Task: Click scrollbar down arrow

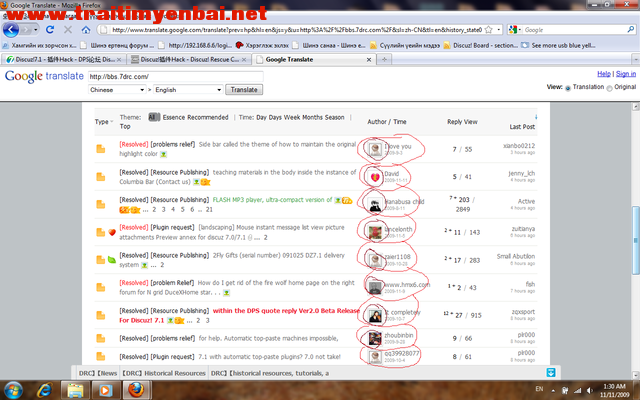Action: coord(636,375)
